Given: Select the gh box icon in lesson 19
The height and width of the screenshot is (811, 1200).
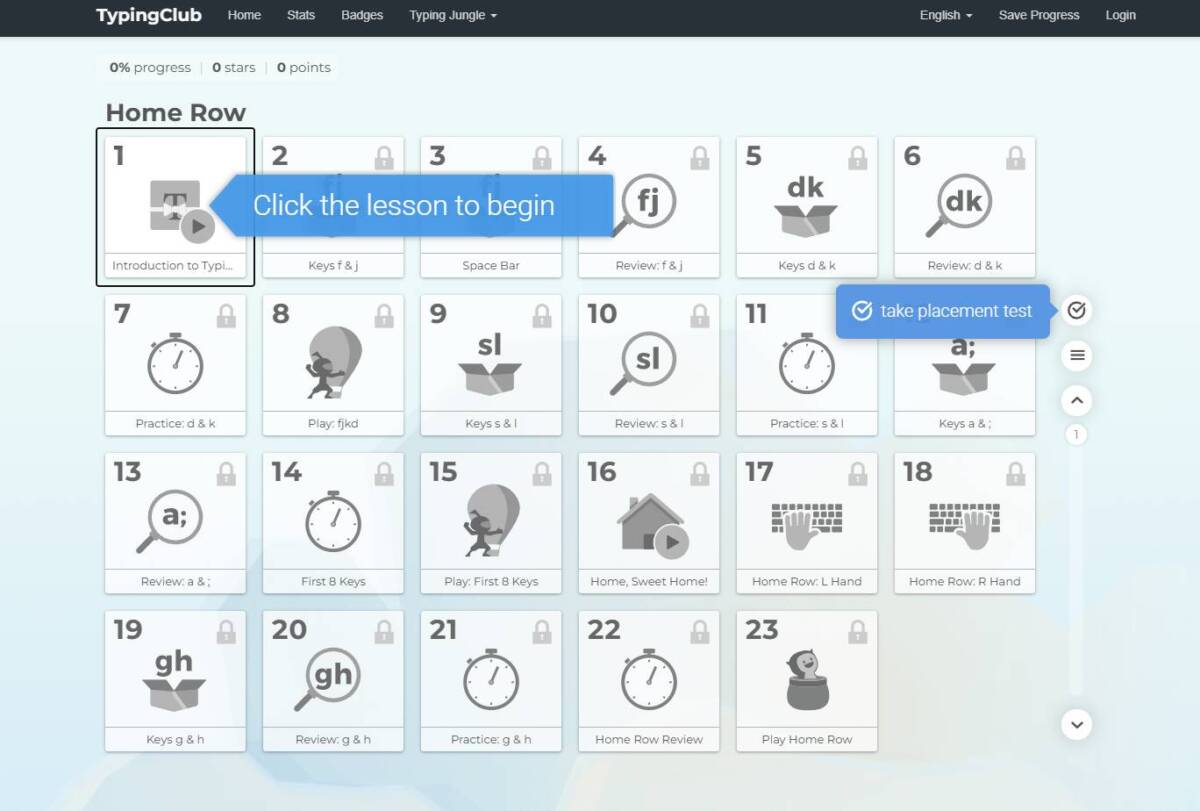Looking at the screenshot, I should 175,680.
